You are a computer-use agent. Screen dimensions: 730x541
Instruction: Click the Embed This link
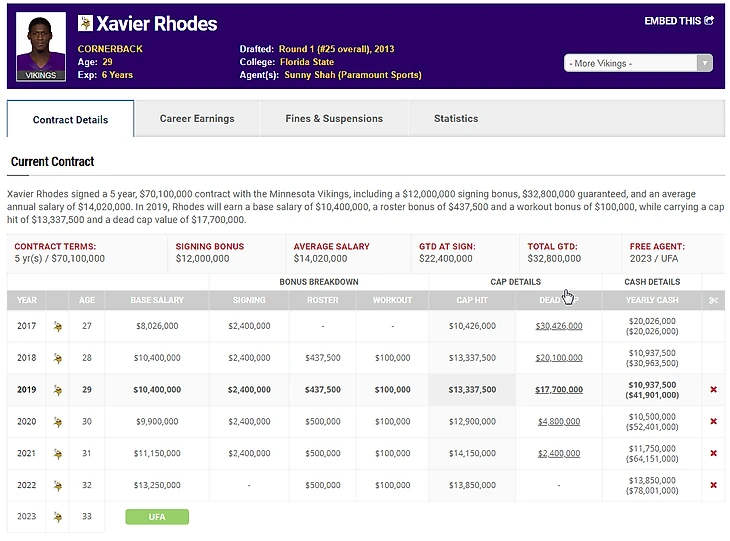(x=679, y=20)
